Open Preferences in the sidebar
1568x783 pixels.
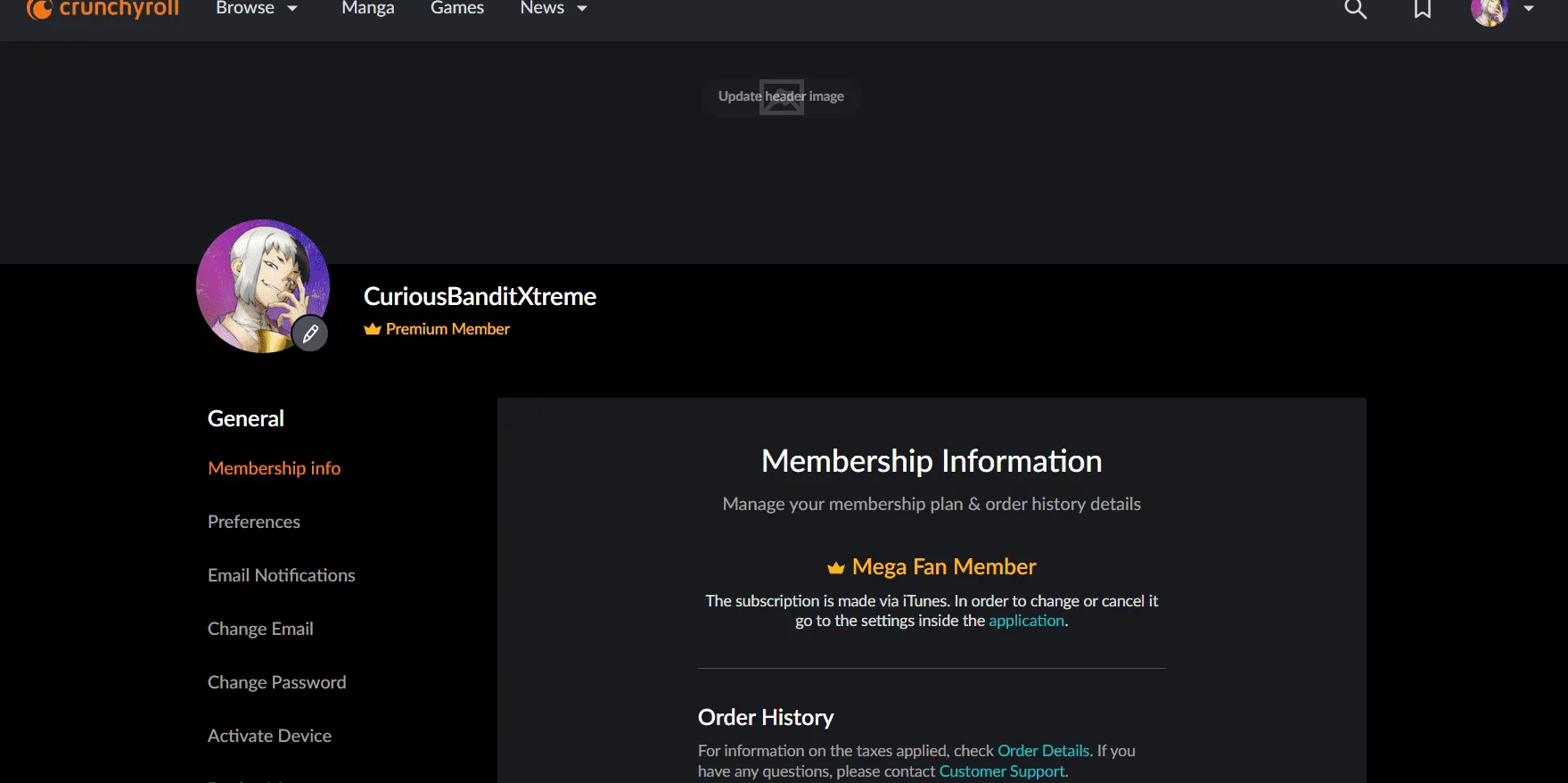click(x=254, y=522)
